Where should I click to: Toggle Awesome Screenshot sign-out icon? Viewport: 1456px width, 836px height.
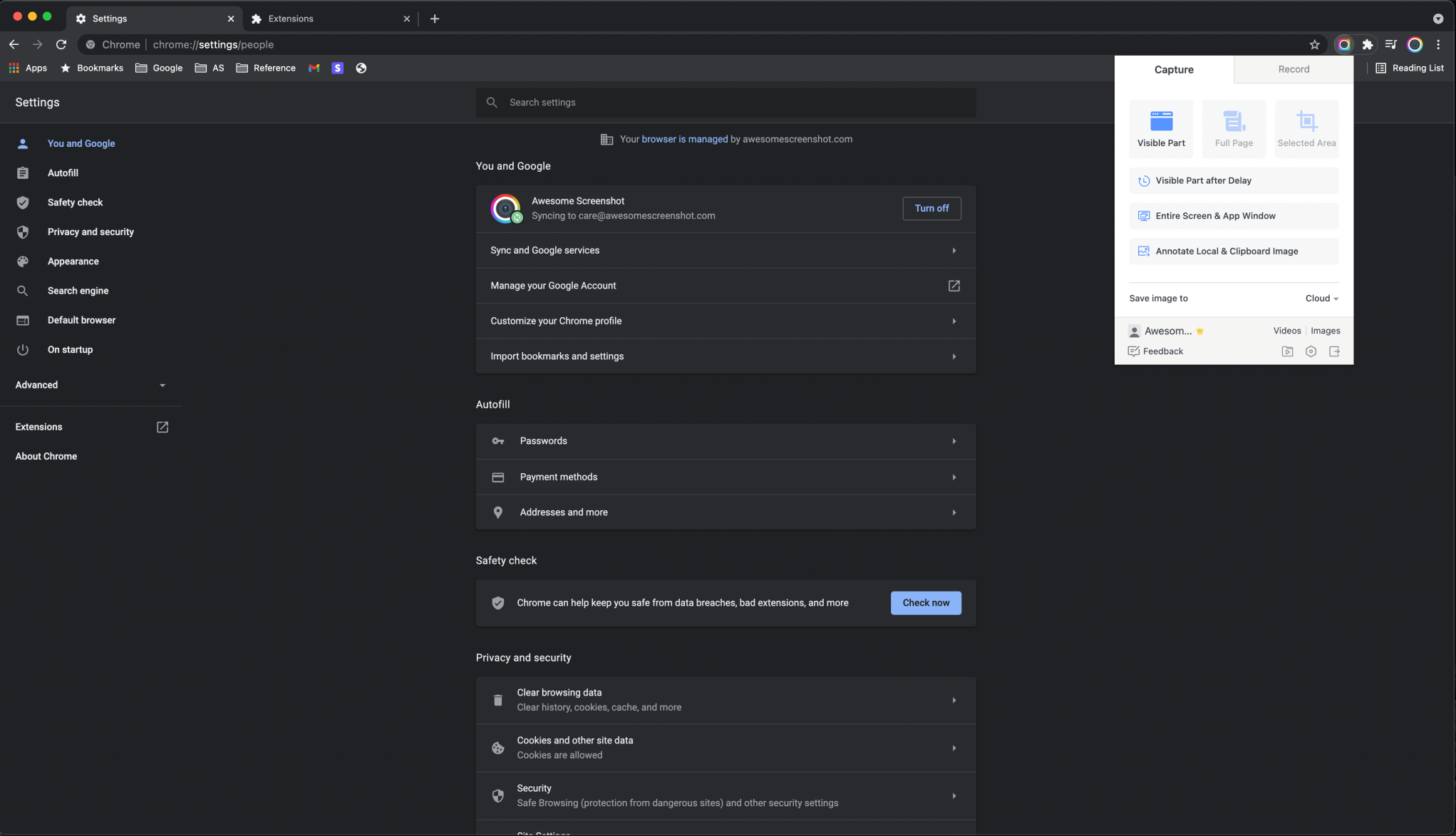1335,351
